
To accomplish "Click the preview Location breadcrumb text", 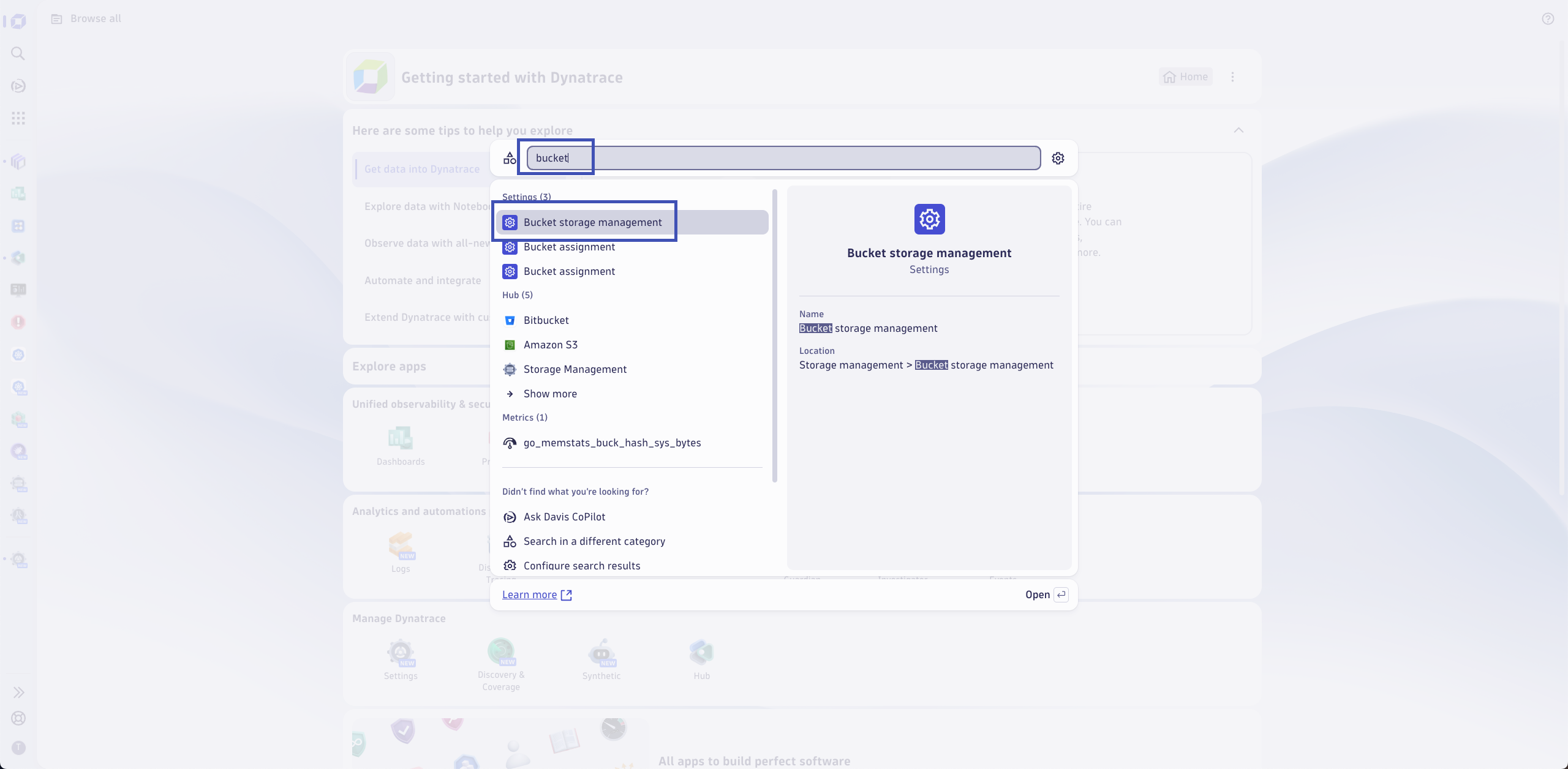I will pyautogui.click(x=926, y=365).
